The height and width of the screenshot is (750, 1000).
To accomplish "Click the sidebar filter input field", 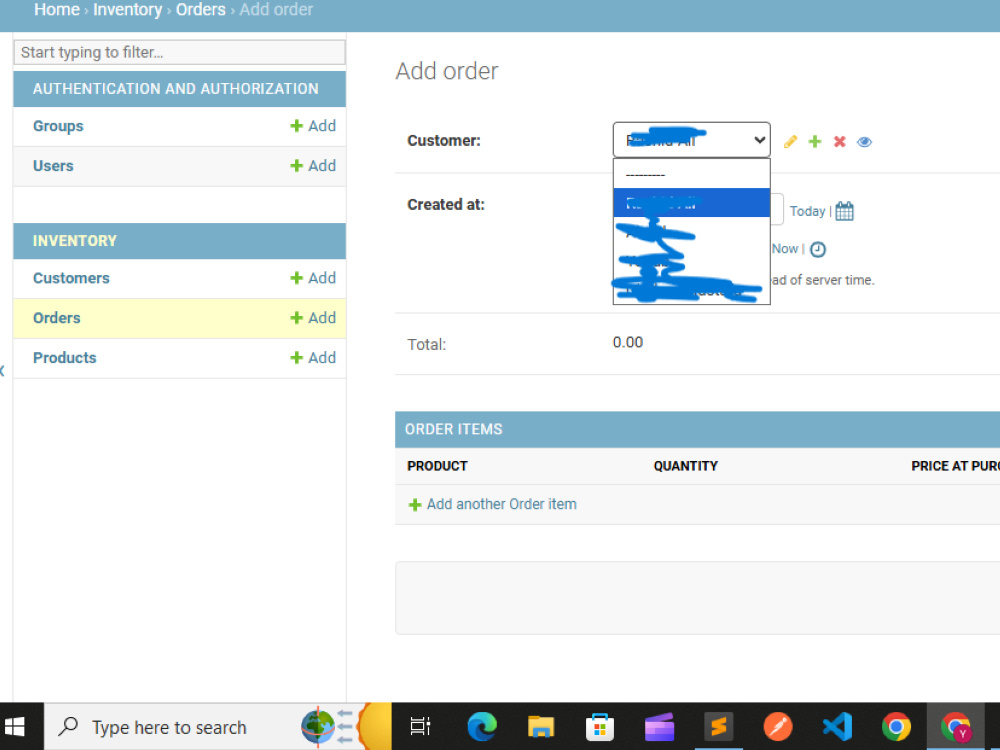I will [x=179, y=52].
